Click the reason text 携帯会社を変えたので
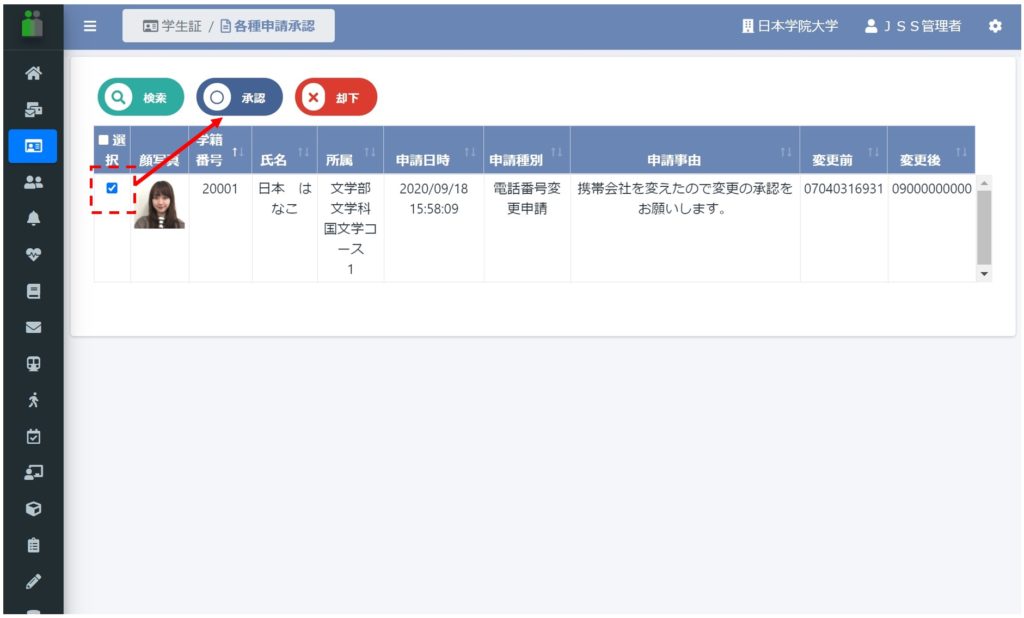Viewport: 1024px width, 618px height. pos(684,199)
